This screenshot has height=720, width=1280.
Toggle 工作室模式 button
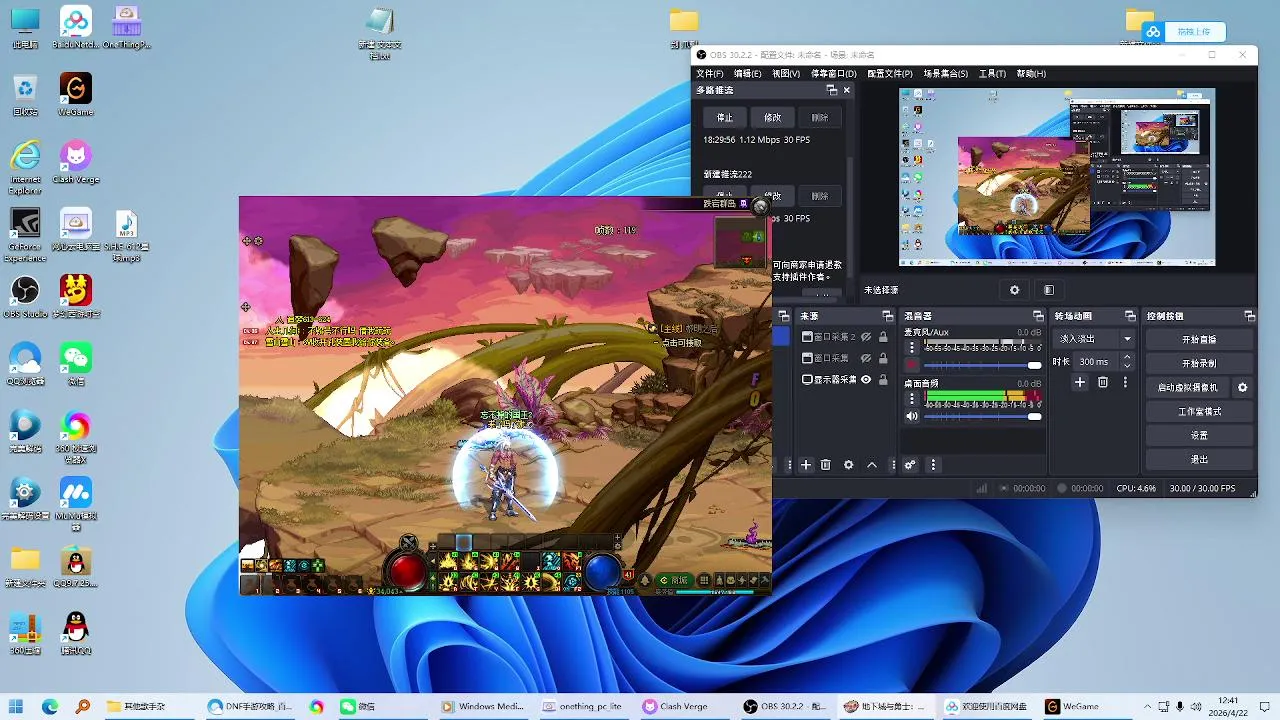[x=1199, y=411]
